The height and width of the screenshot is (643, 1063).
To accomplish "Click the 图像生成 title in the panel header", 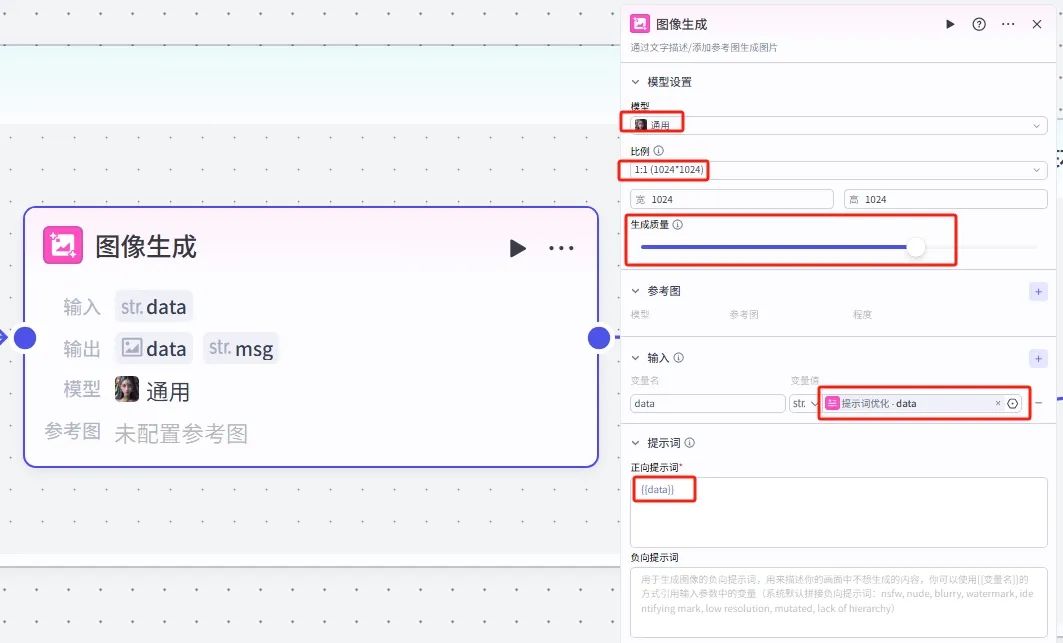I will (681, 24).
